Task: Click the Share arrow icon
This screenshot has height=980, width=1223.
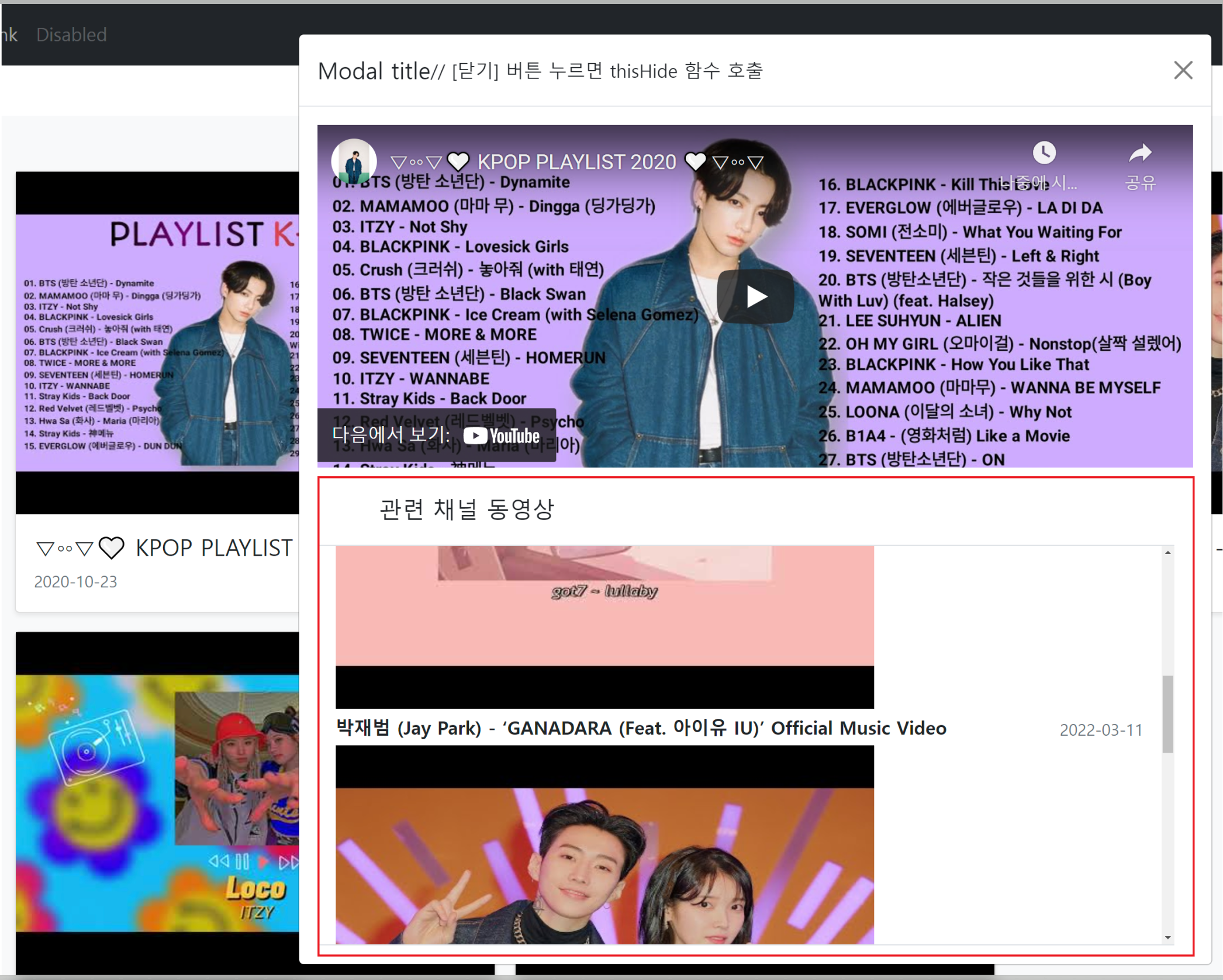Action: click(1140, 153)
